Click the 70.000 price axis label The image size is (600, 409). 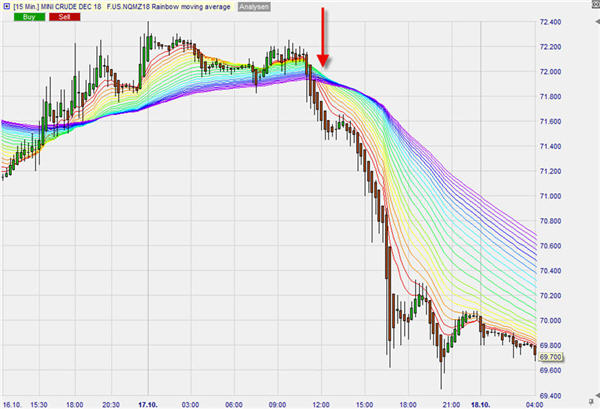(x=550, y=320)
